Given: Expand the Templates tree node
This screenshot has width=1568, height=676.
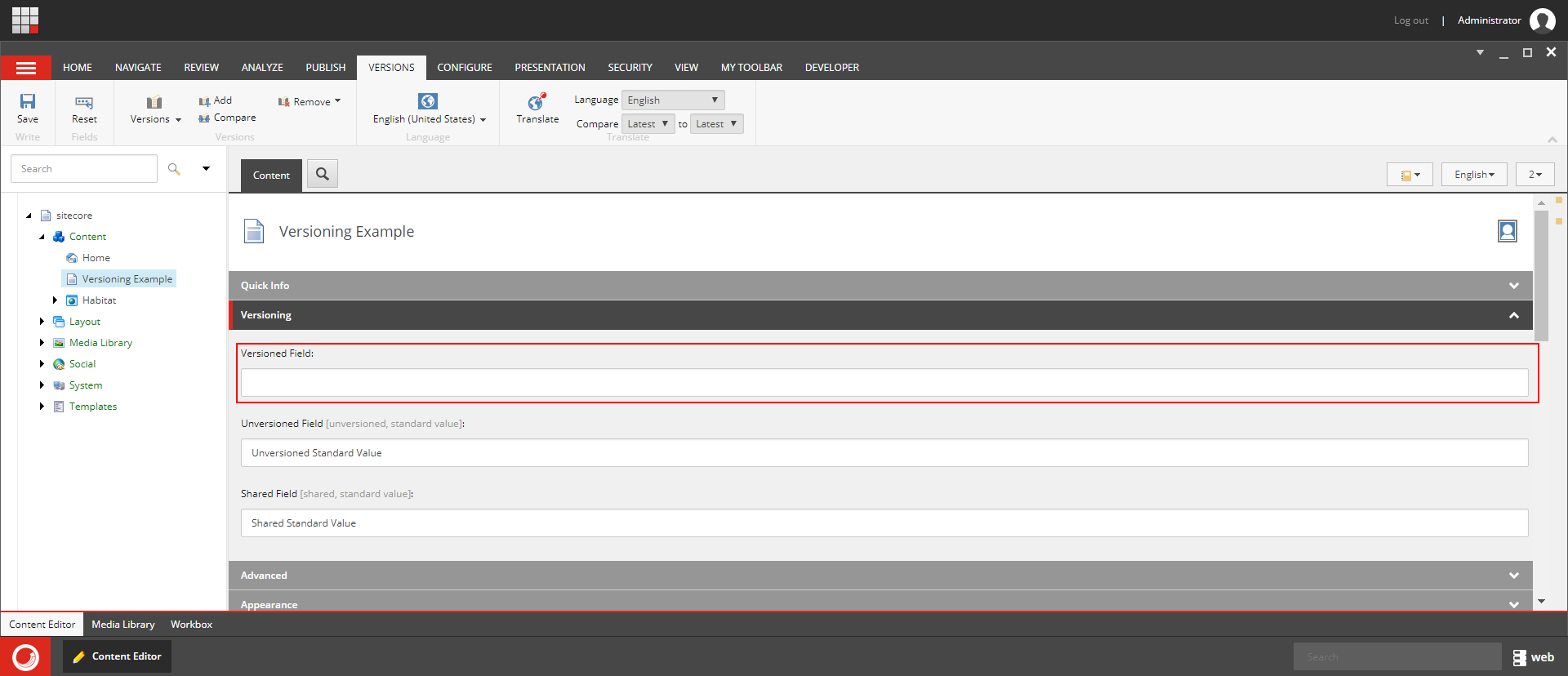Looking at the screenshot, I should click(x=42, y=407).
